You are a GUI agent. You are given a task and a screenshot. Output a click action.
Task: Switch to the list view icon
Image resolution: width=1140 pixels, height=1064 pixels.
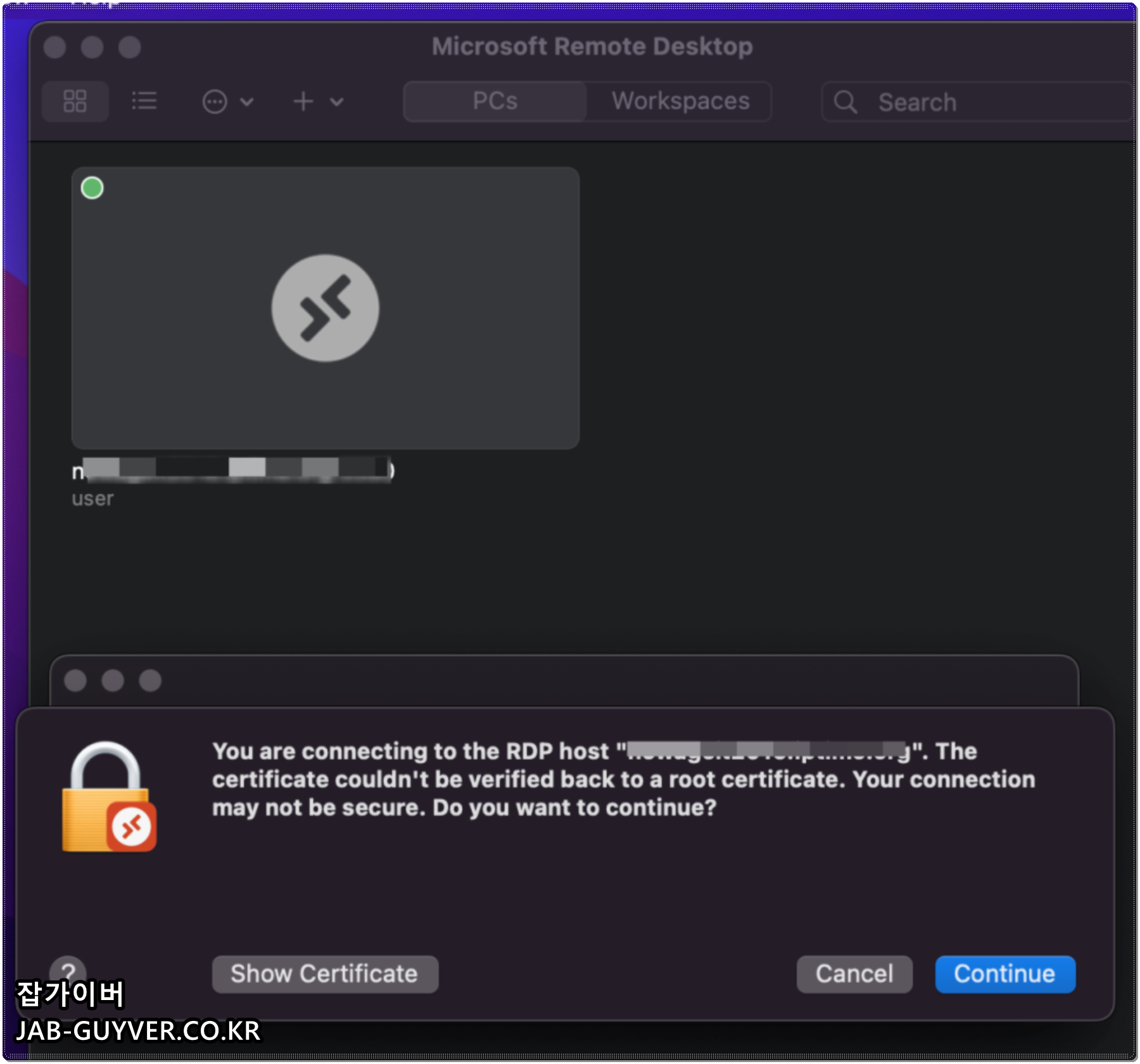click(x=144, y=101)
